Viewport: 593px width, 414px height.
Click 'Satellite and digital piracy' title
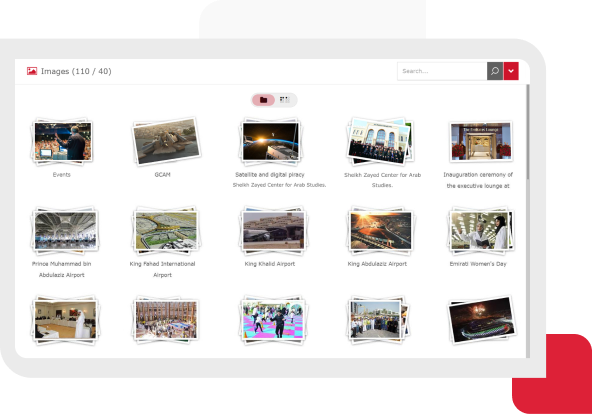pos(270,175)
